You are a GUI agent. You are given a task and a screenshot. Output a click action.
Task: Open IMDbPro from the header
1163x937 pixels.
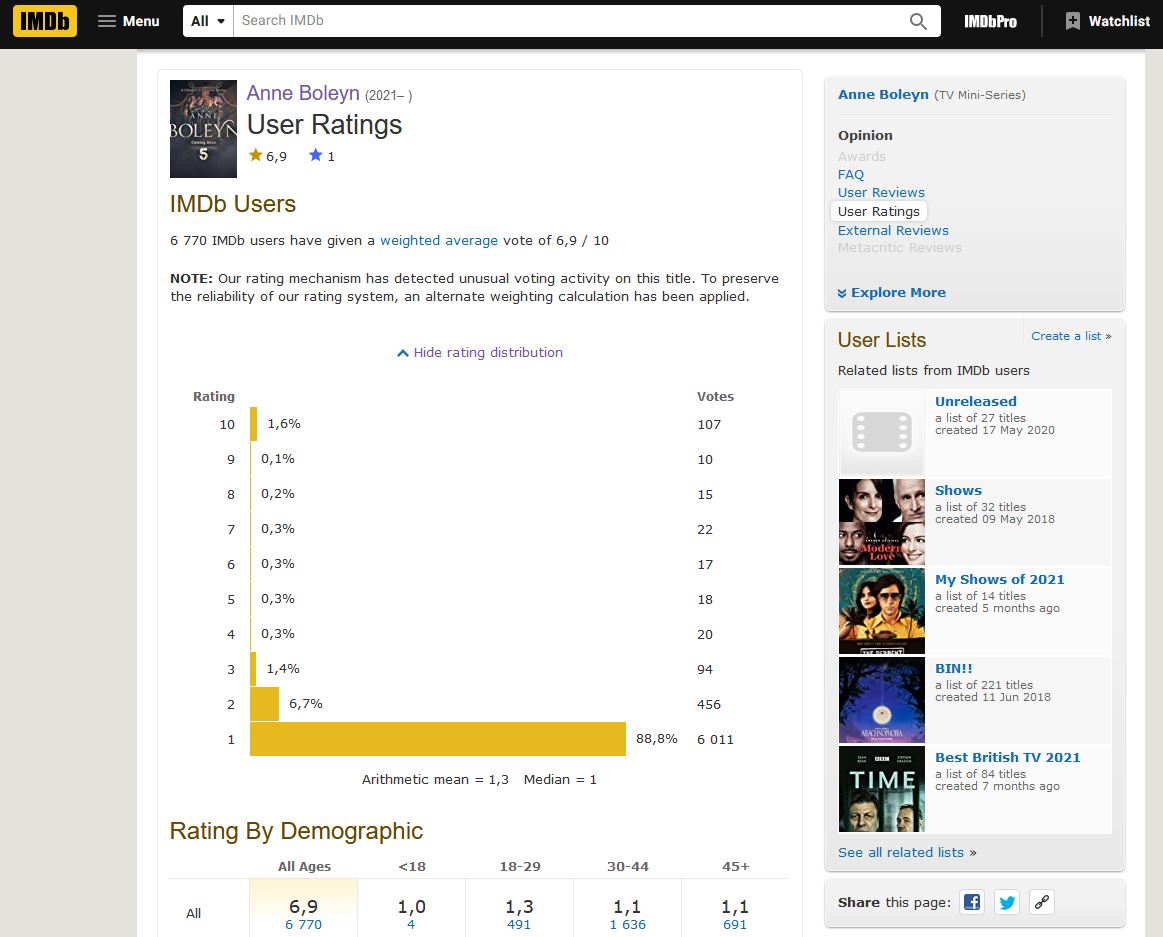[990, 22]
